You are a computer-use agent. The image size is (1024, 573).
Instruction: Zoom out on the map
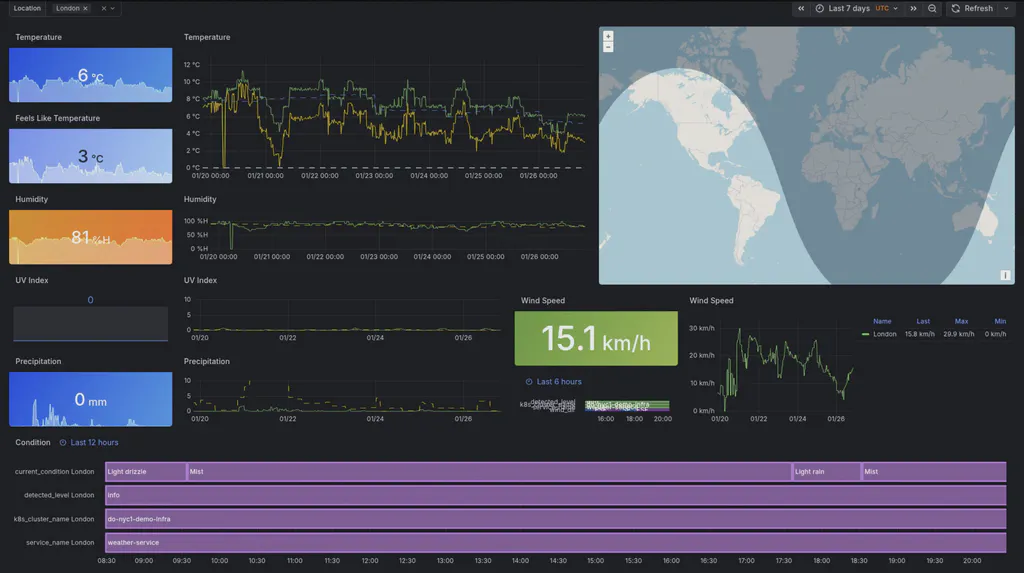coord(608,47)
